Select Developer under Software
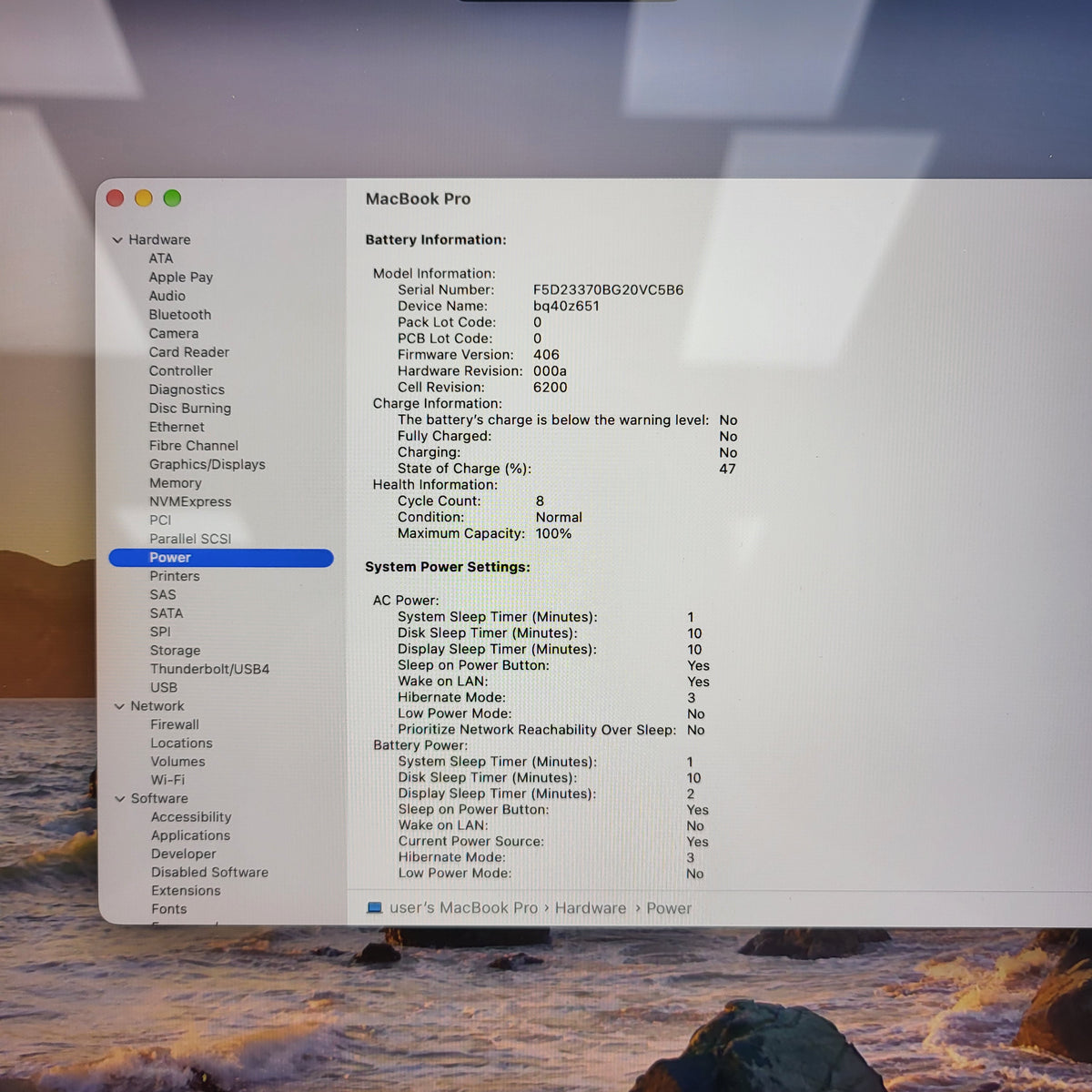Screen dimensions: 1092x1092 pyautogui.click(x=184, y=854)
